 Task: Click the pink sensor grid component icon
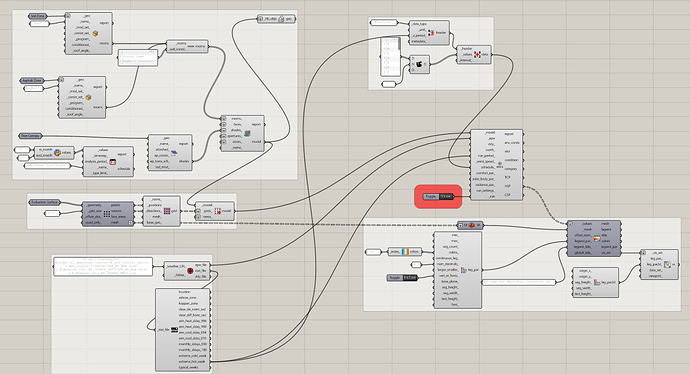(167, 211)
